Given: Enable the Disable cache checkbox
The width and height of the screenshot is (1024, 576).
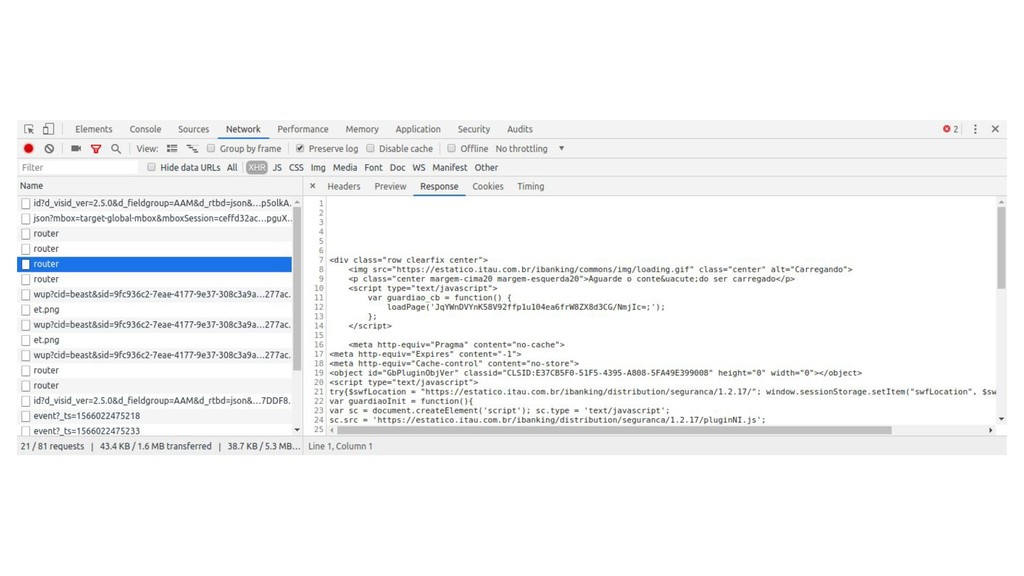Looking at the screenshot, I should (x=370, y=149).
